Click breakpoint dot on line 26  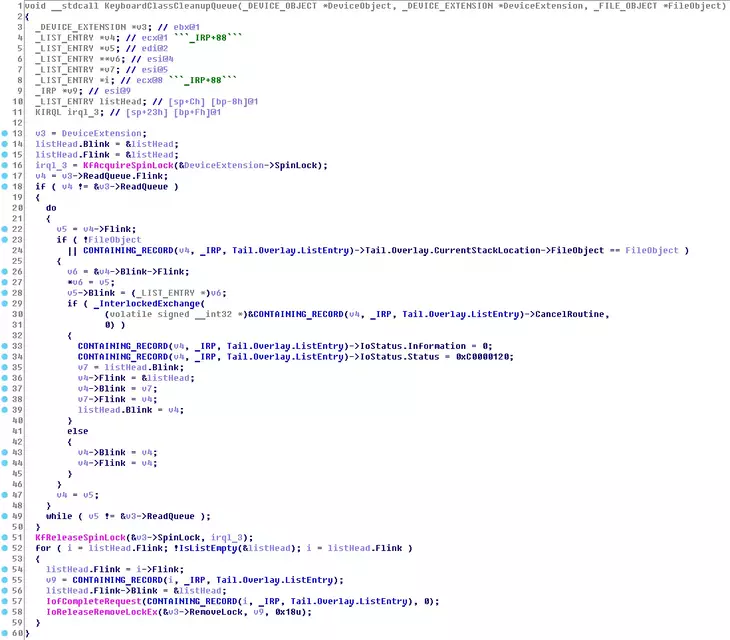[5, 271]
